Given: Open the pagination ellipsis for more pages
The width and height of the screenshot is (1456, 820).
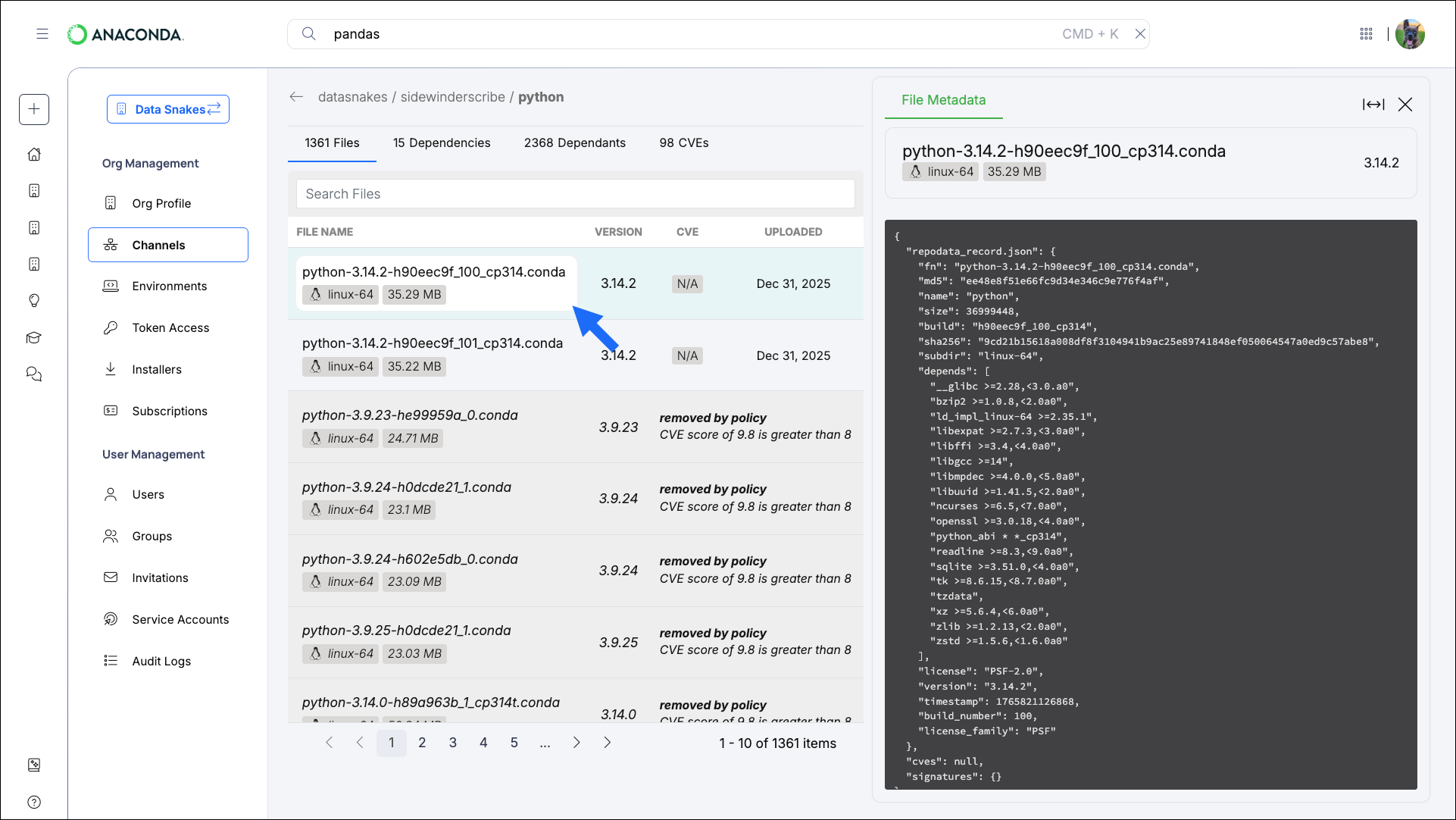Looking at the screenshot, I should pos(545,743).
